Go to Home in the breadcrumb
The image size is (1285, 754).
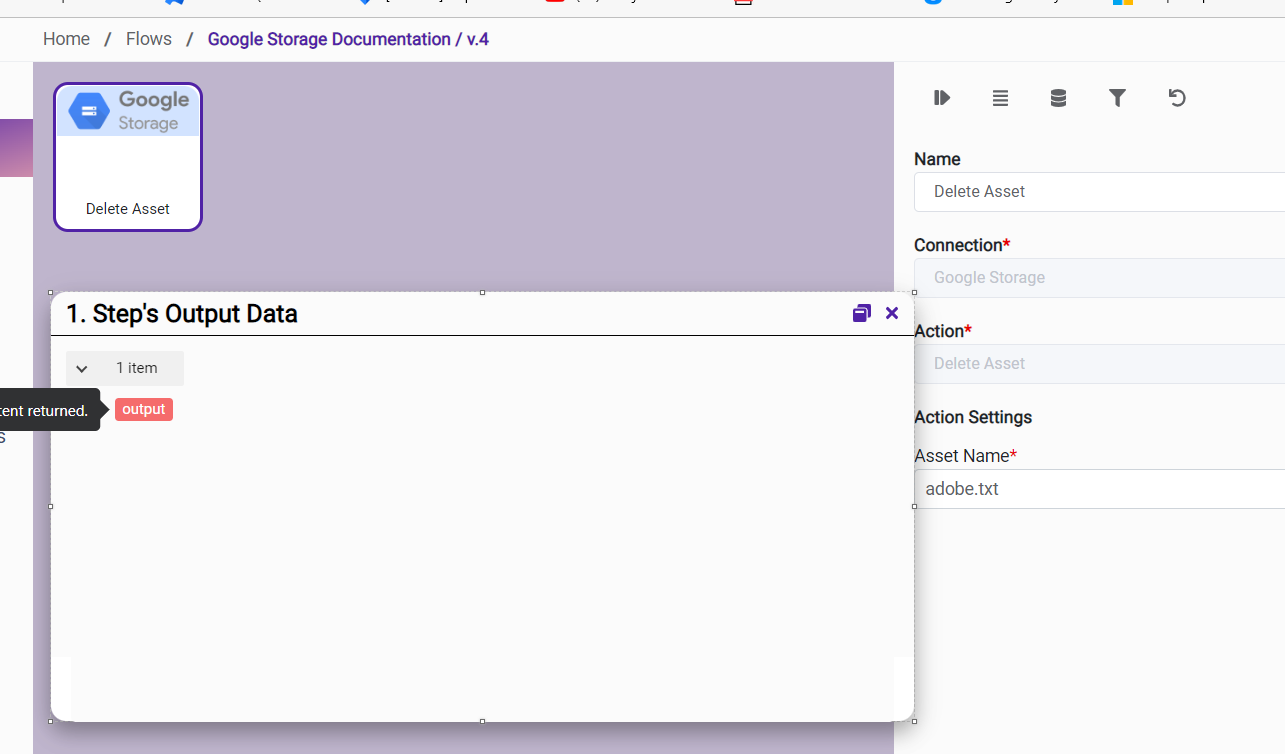(66, 39)
